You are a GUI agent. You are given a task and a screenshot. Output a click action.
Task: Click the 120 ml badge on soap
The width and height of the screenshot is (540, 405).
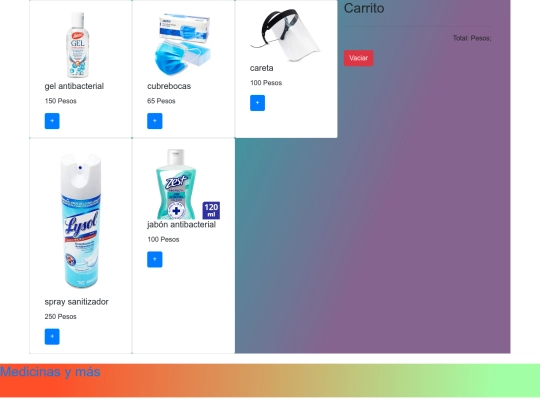[211, 210]
